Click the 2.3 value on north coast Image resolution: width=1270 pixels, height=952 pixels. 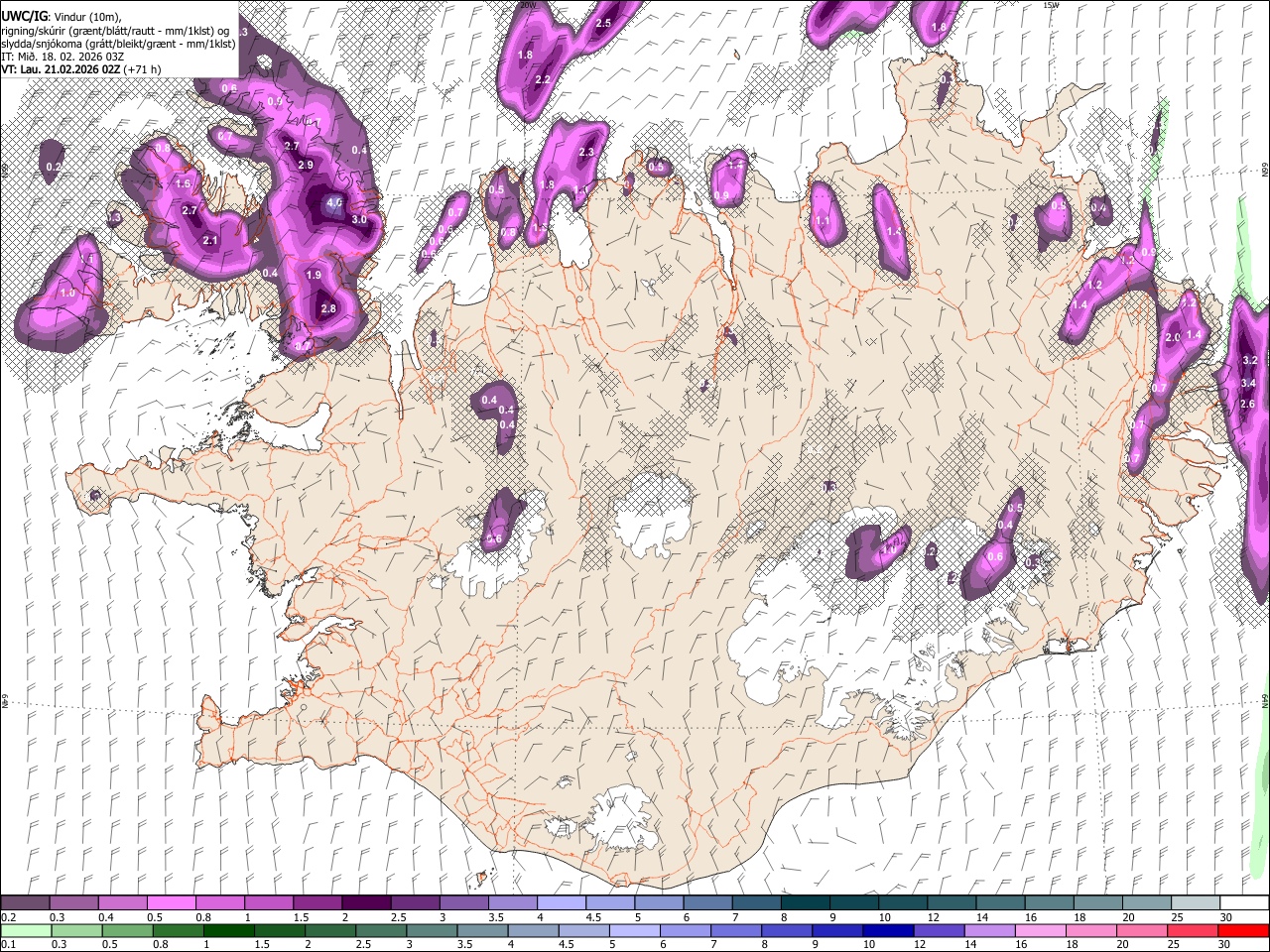(585, 153)
